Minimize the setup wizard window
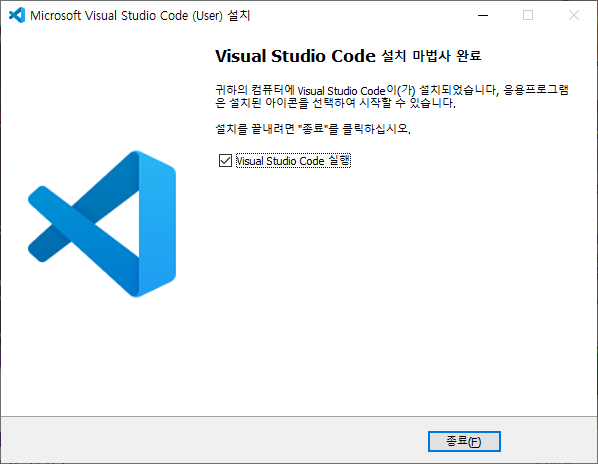 tap(483, 15)
